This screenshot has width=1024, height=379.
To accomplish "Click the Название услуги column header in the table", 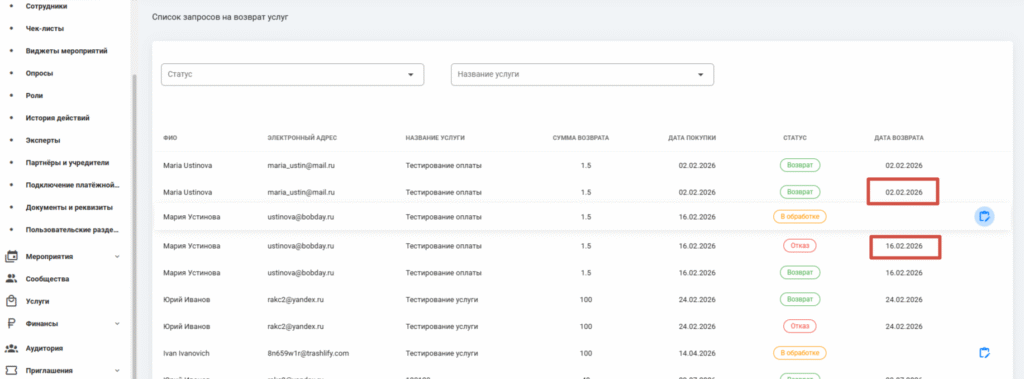I will click(435, 138).
